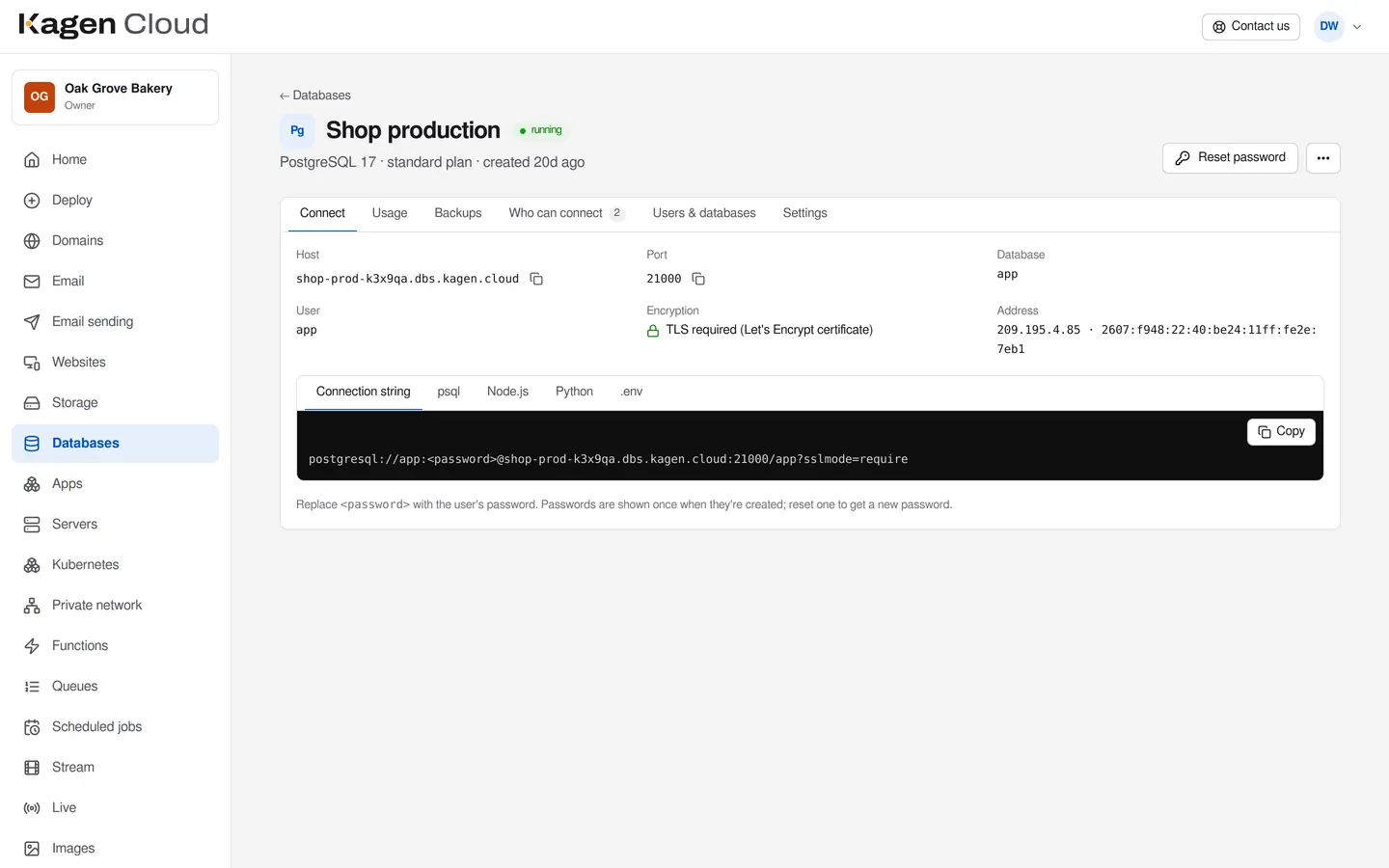Open Live in the sidebar
This screenshot has height=868, width=1389.
[x=115, y=808]
